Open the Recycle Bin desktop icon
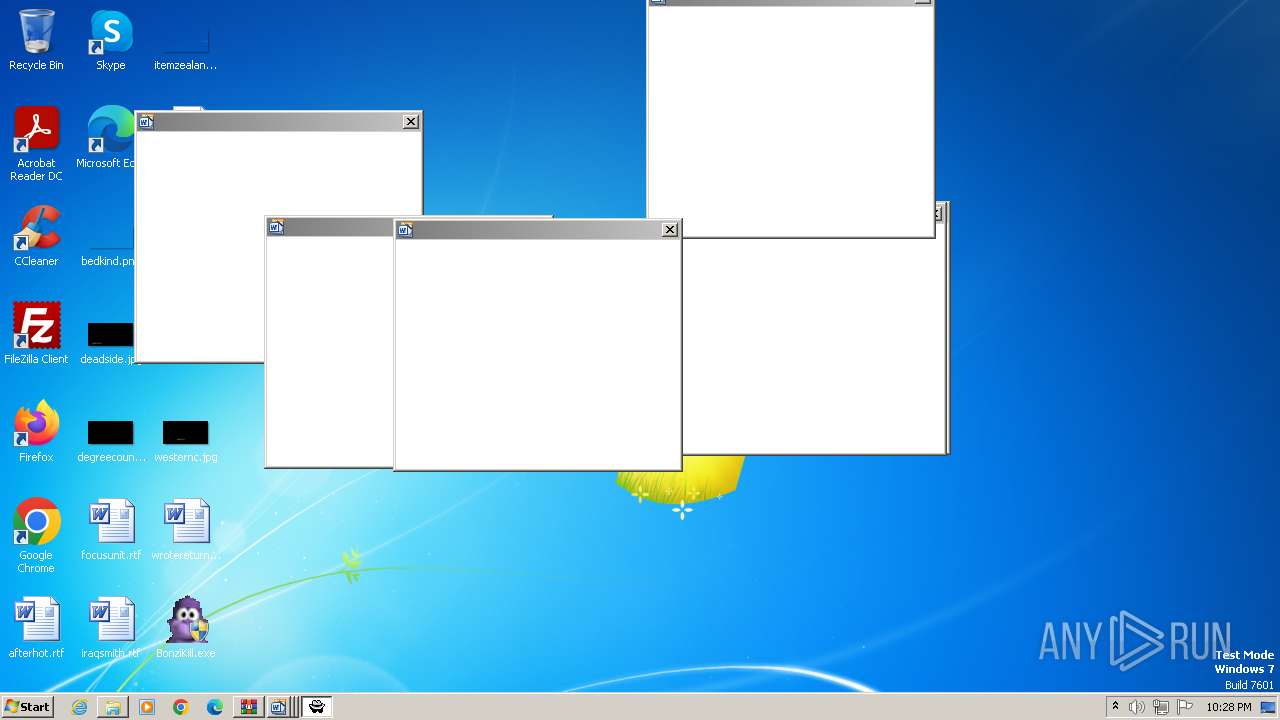Image resolution: width=1280 pixels, height=720 pixels. (36, 41)
